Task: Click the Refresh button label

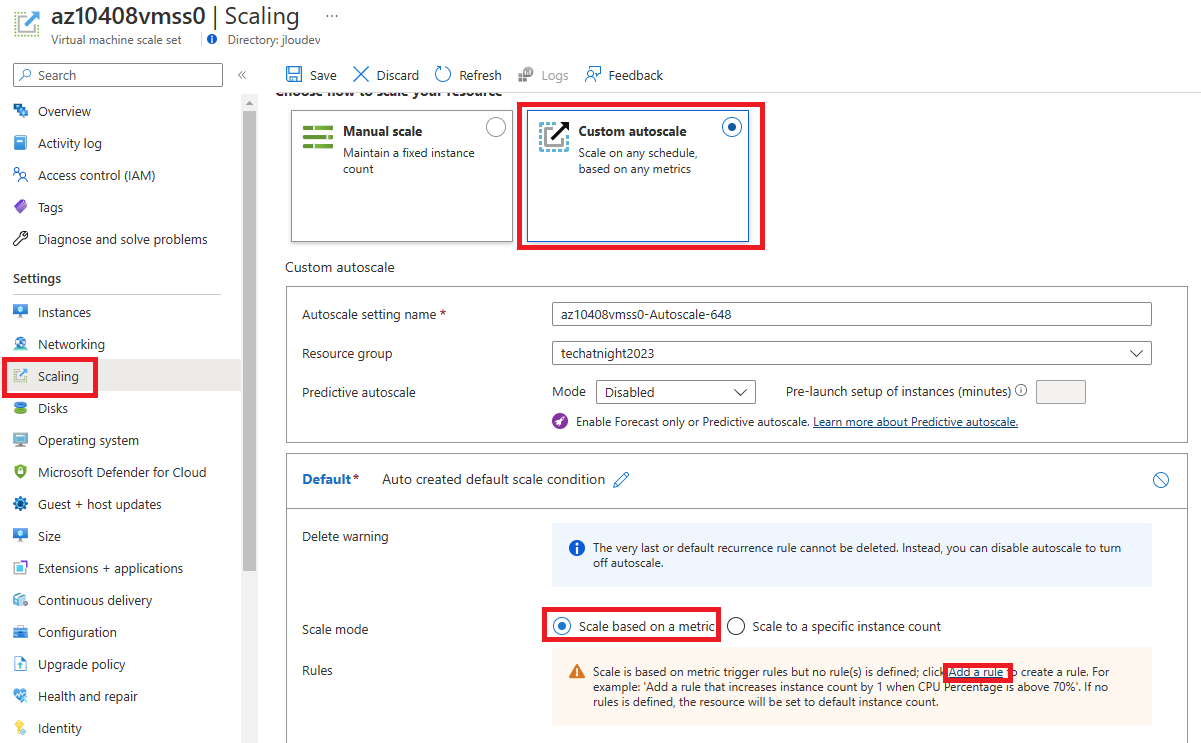Action: (480, 75)
